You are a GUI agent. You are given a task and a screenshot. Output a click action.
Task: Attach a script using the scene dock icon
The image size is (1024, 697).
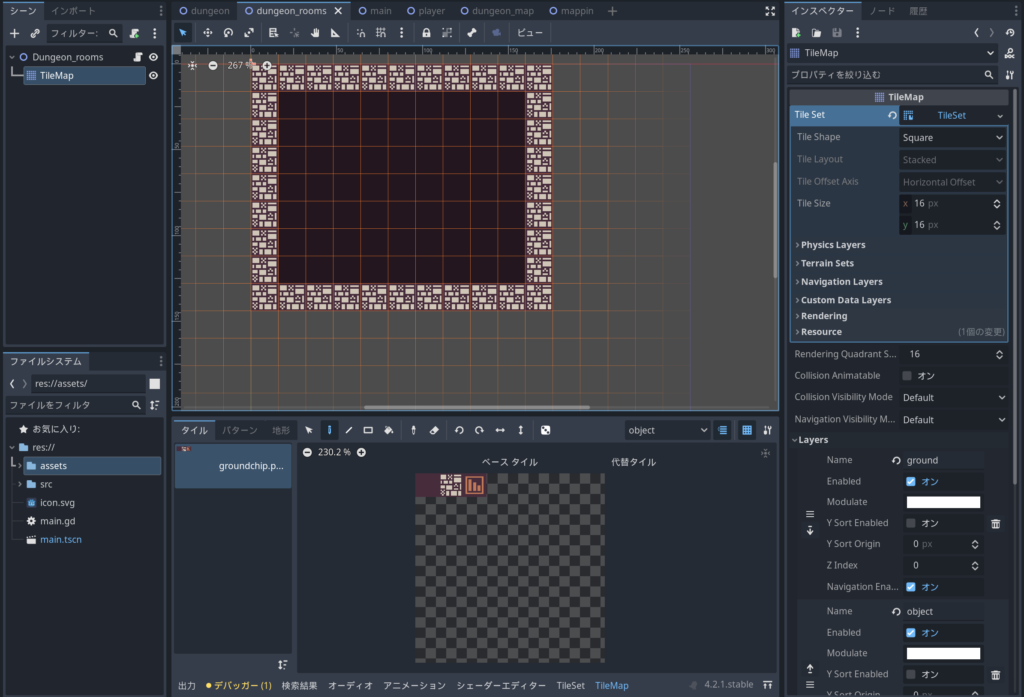[134, 34]
